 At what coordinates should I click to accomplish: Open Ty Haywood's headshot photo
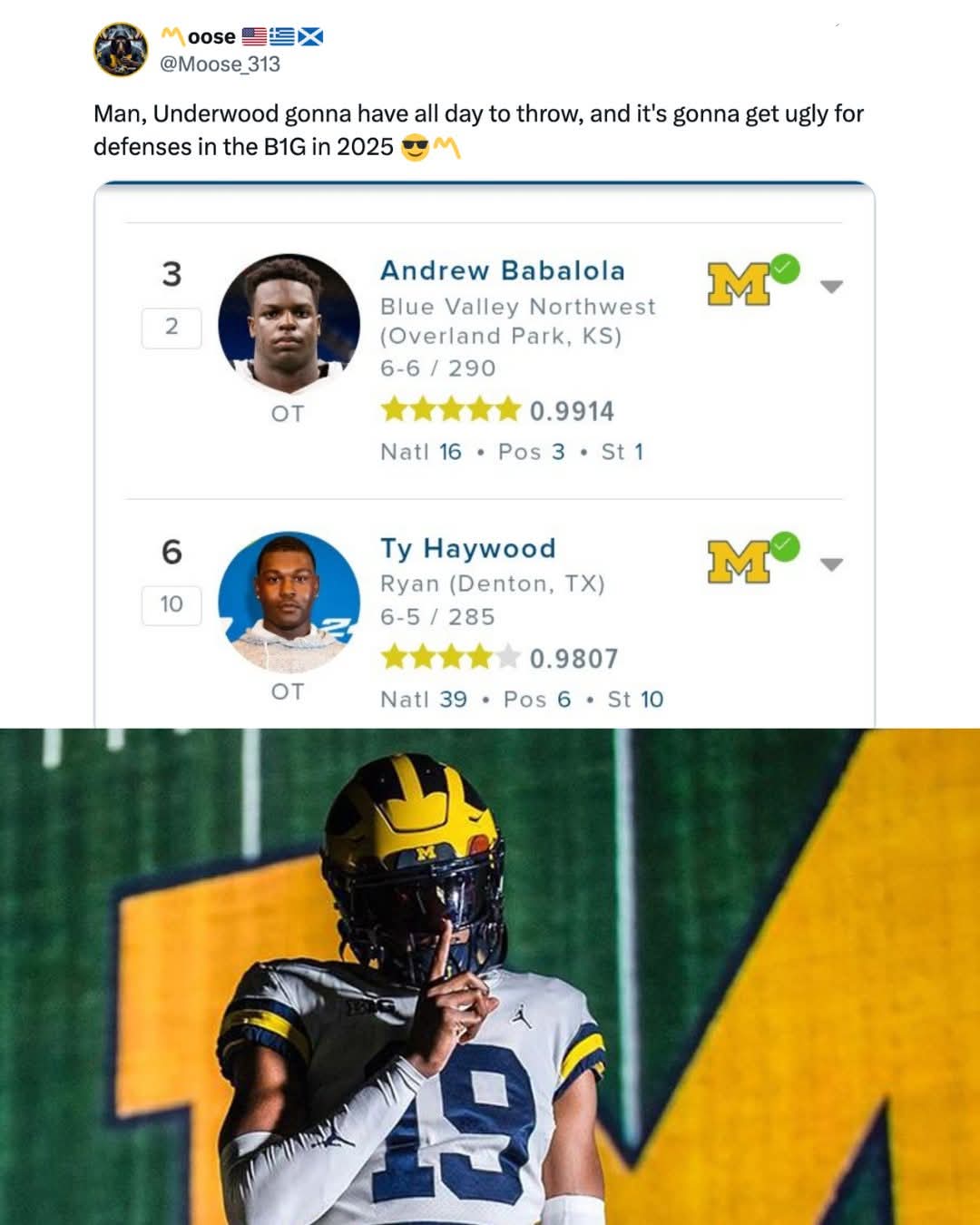(x=289, y=602)
